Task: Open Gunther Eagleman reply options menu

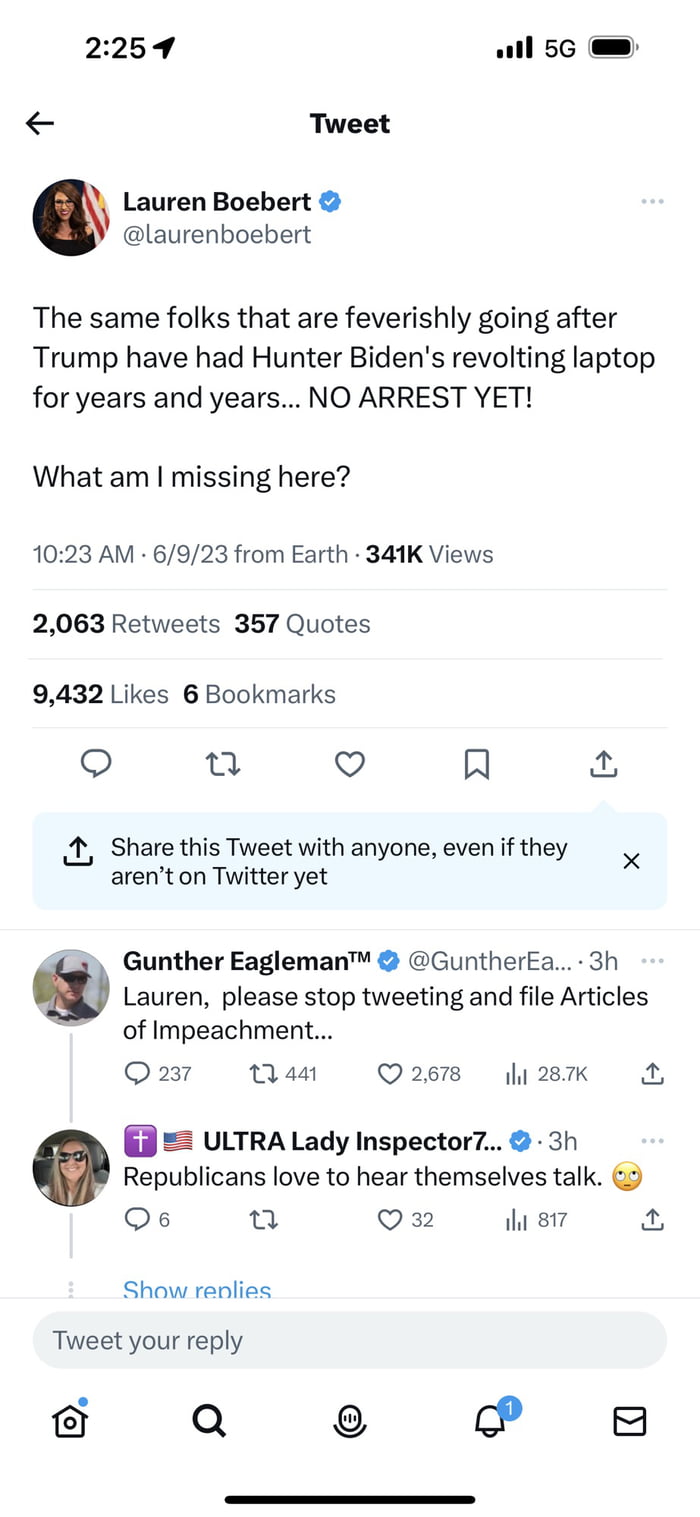Action: pos(652,962)
